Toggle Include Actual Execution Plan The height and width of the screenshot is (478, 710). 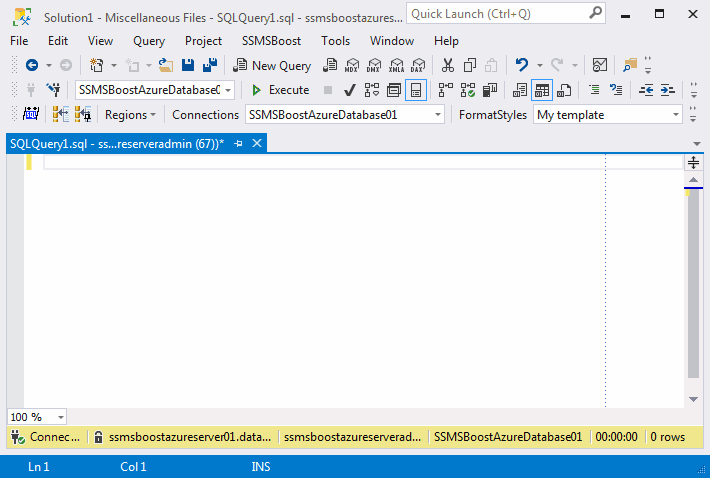coord(446,90)
